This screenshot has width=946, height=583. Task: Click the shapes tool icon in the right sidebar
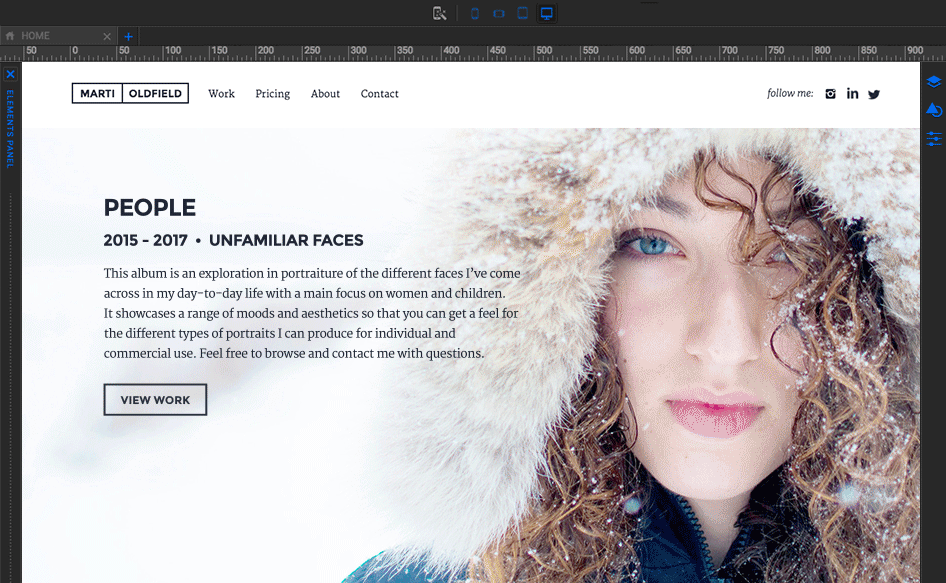coord(934,110)
